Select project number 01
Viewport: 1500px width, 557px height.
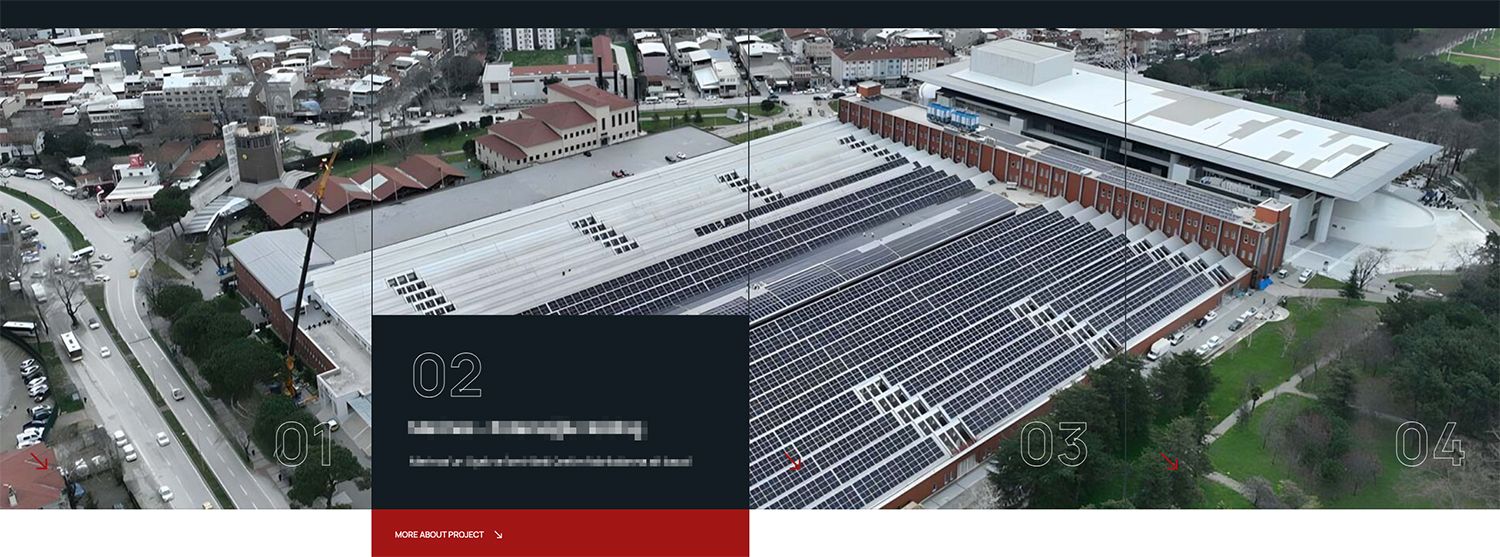[305, 444]
